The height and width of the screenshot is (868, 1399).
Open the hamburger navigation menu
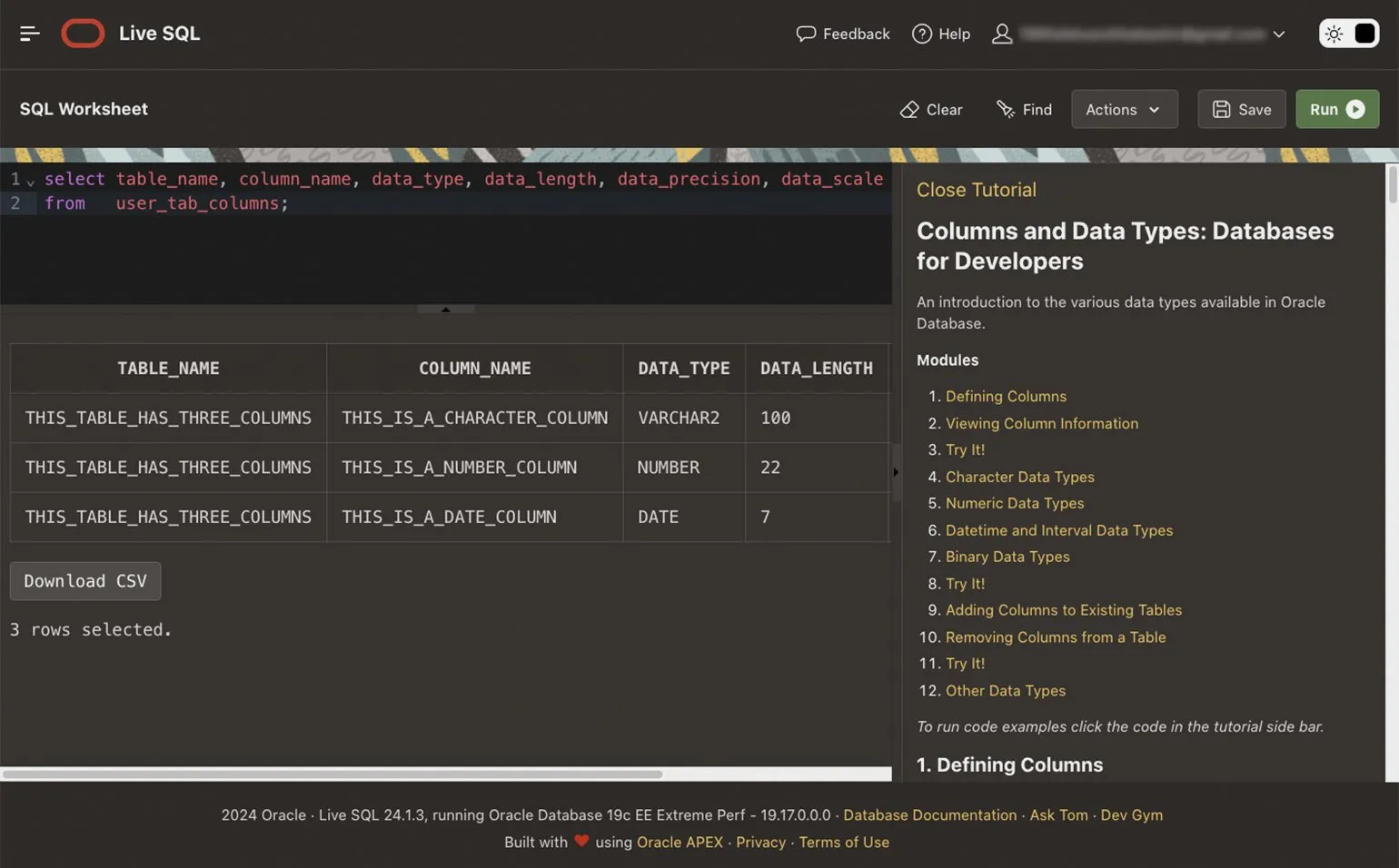(x=29, y=34)
